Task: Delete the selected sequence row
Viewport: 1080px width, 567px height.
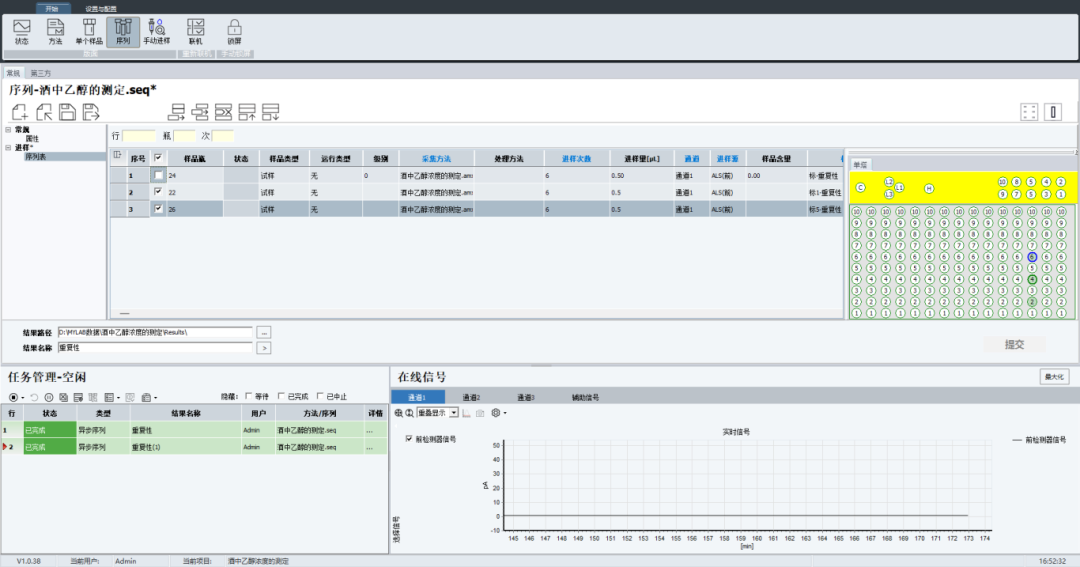Action: pos(223,112)
